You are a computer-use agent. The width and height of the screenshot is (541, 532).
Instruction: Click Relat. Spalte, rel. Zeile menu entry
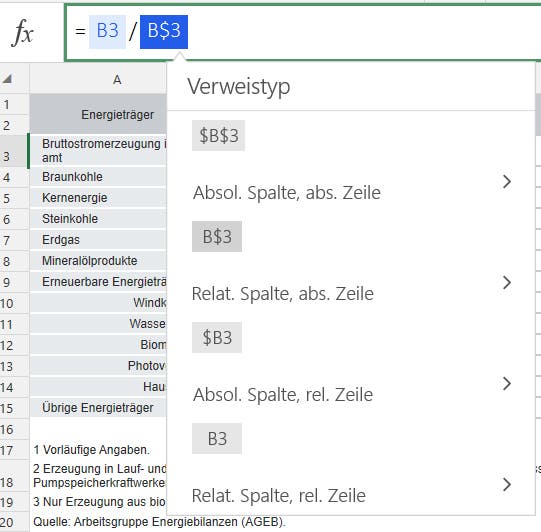(279, 496)
